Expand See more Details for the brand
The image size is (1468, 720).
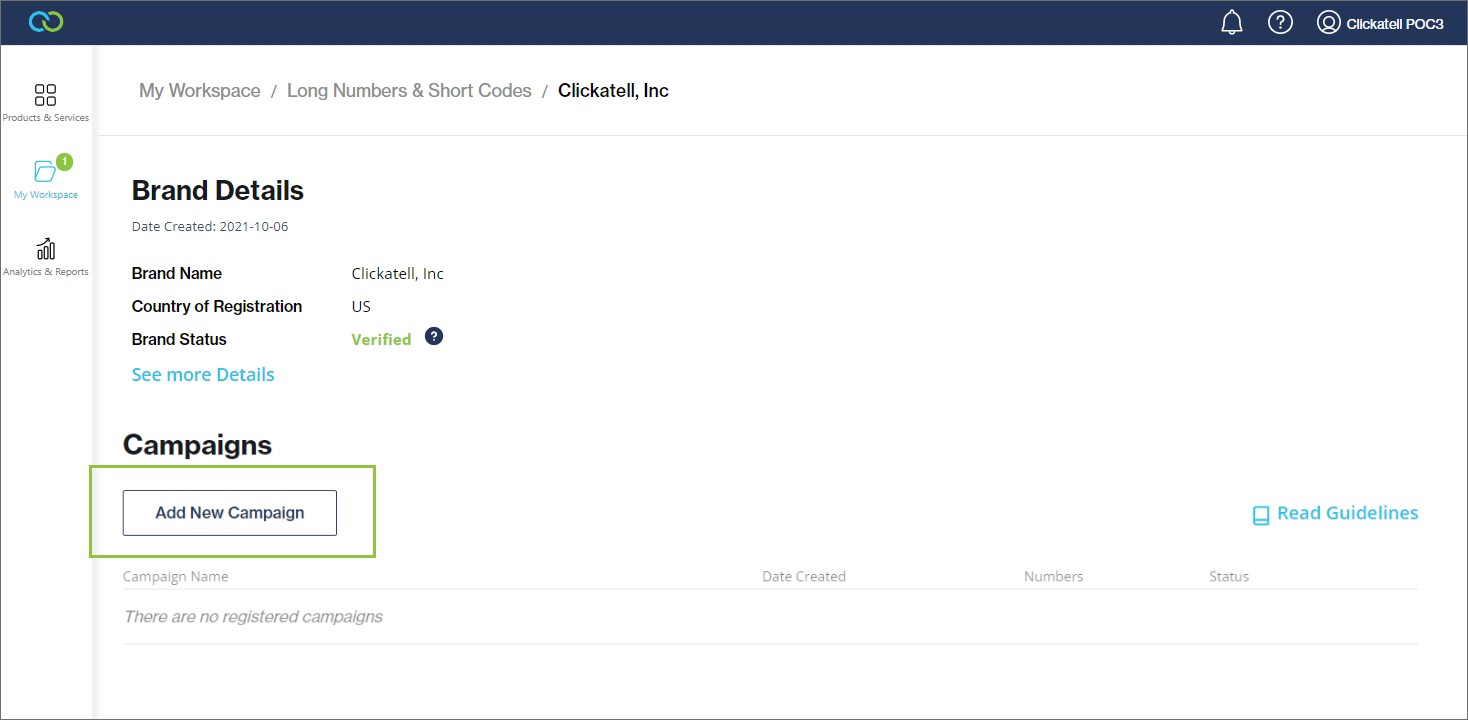[203, 374]
